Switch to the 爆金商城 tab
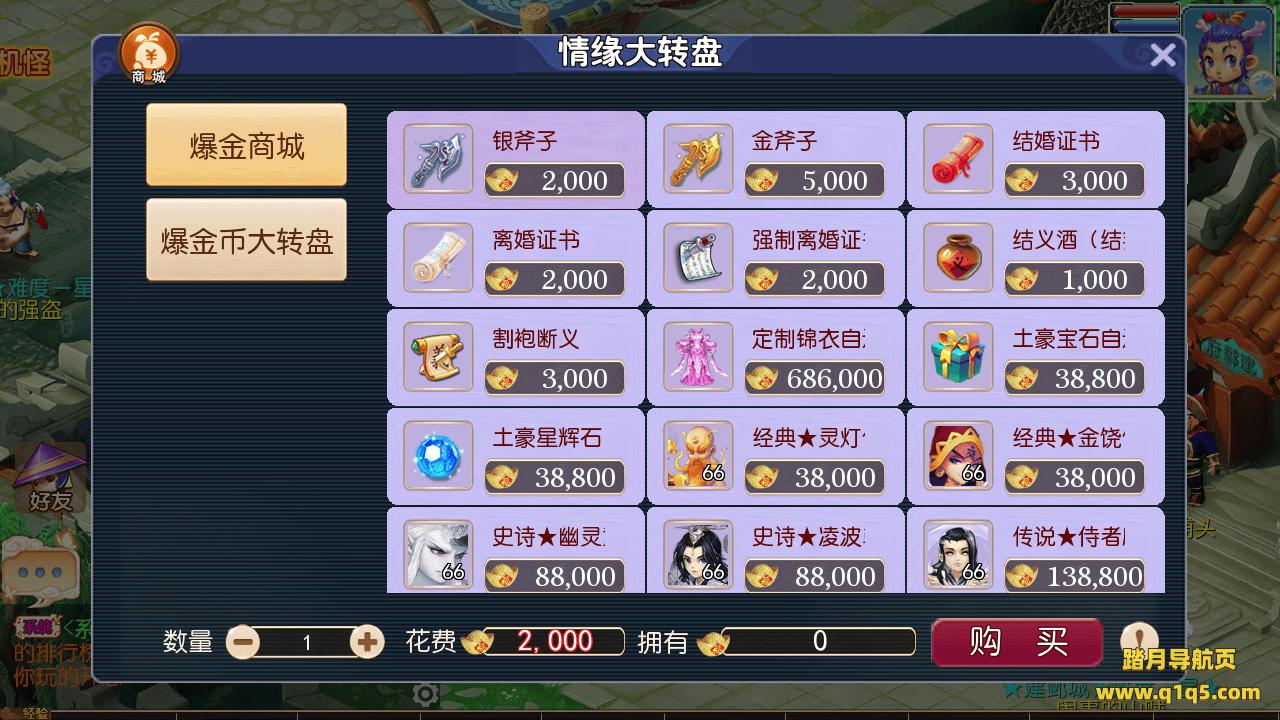 [246, 146]
